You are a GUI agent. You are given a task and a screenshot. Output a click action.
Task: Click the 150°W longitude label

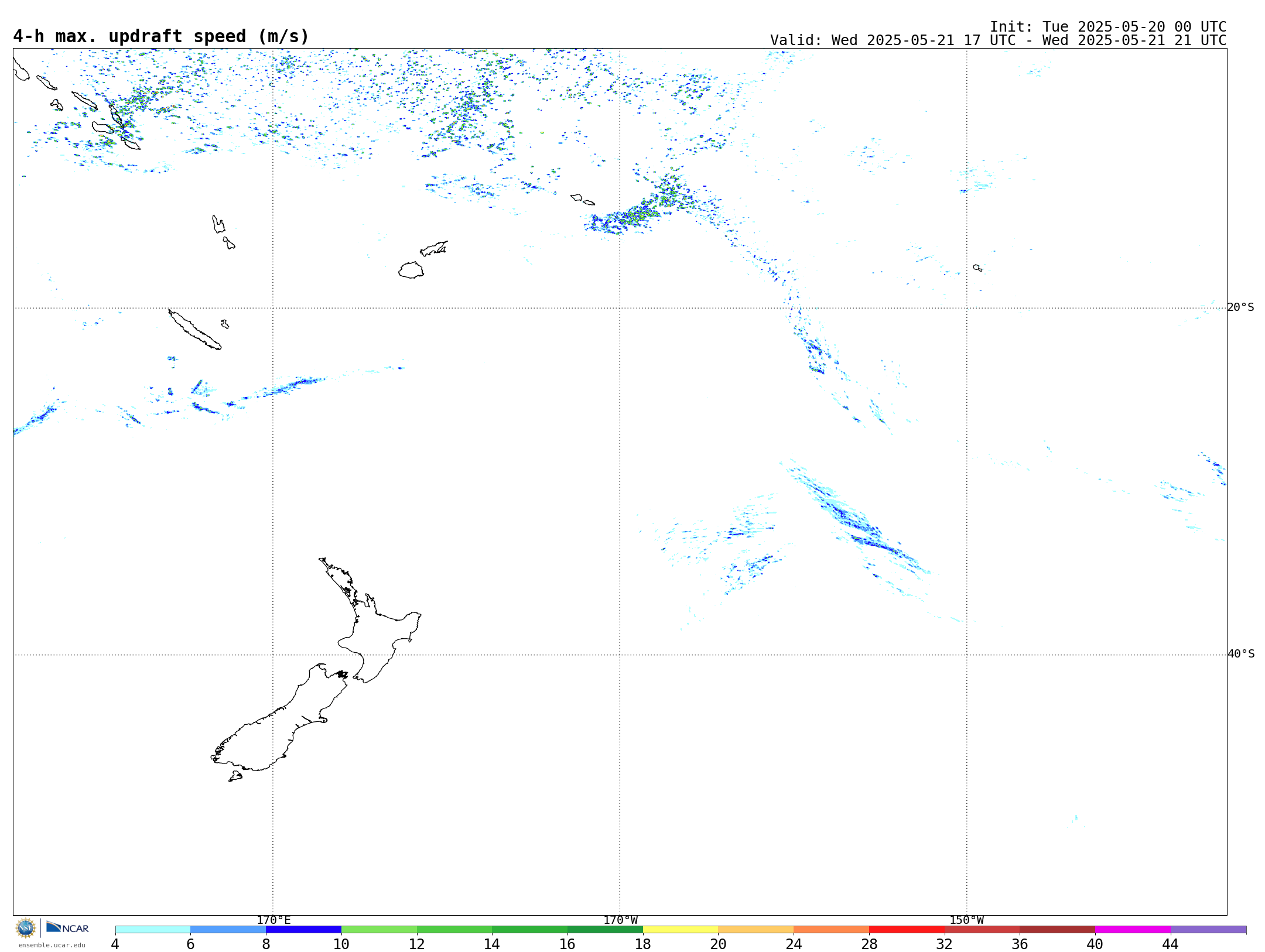click(x=966, y=920)
